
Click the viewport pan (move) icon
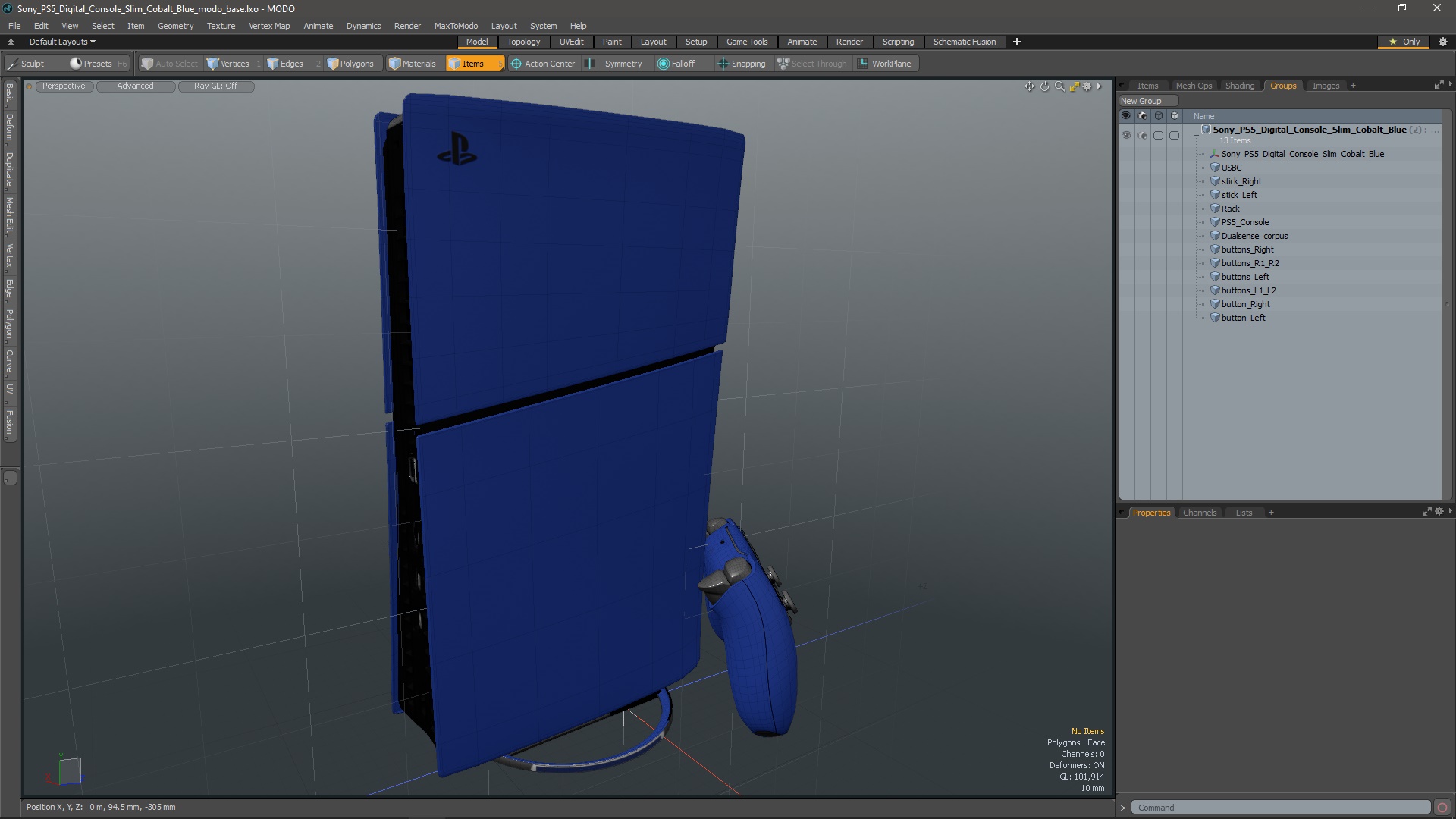1029,86
